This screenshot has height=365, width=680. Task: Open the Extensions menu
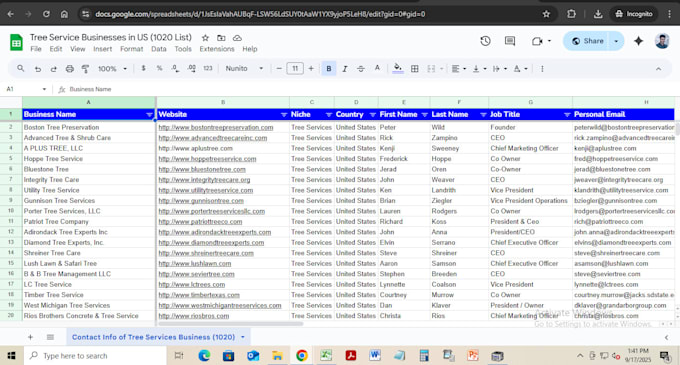[217, 49]
